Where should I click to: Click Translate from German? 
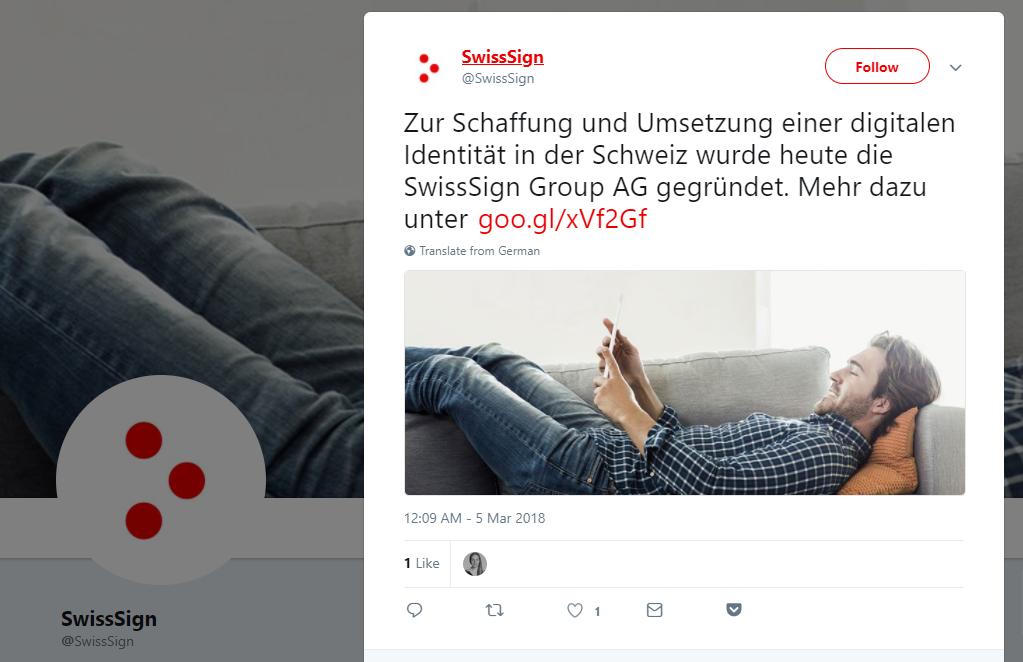(x=480, y=250)
